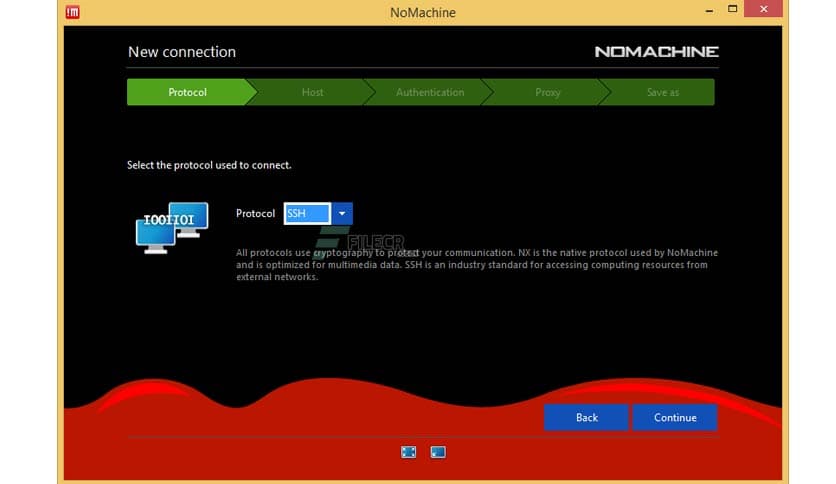Click the protocol description paragraph
The image size is (836, 484).
coord(477,264)
